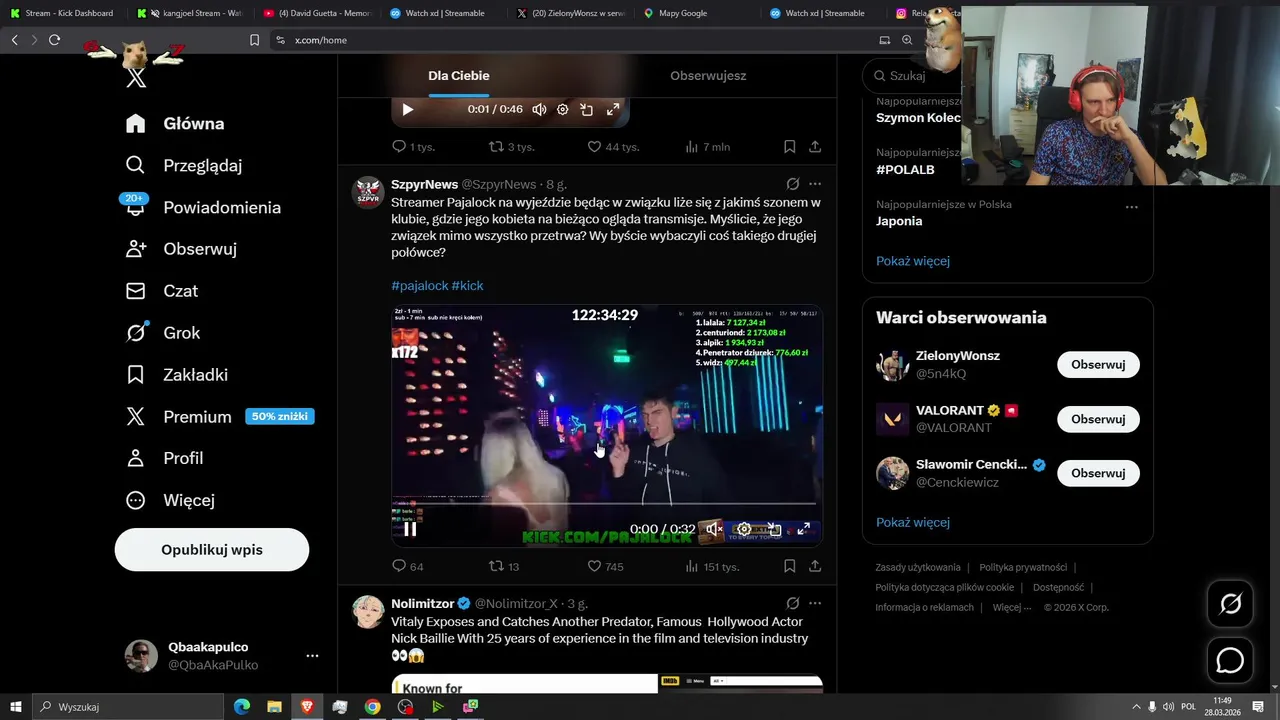
Task: Open Grok explain icon on Nolimitzor post
Action: click(x=793, y=603)
